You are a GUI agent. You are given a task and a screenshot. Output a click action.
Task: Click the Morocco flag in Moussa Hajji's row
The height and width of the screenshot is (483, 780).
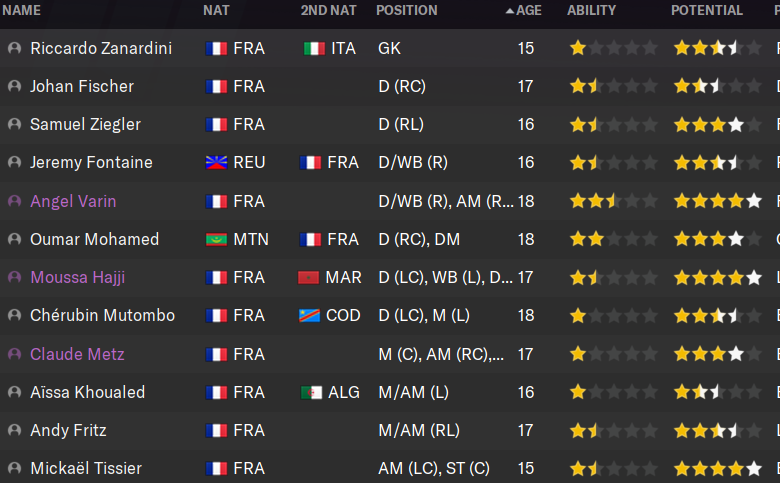[x=308, y=278]
